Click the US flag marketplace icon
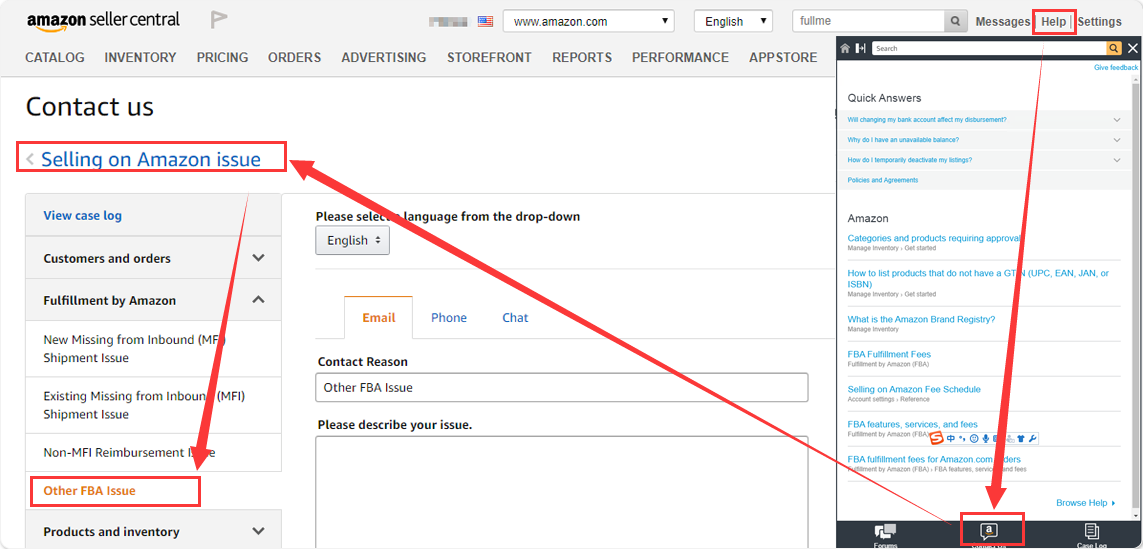The width and height of the screenshot is (1143, 549). pos(485,21)
